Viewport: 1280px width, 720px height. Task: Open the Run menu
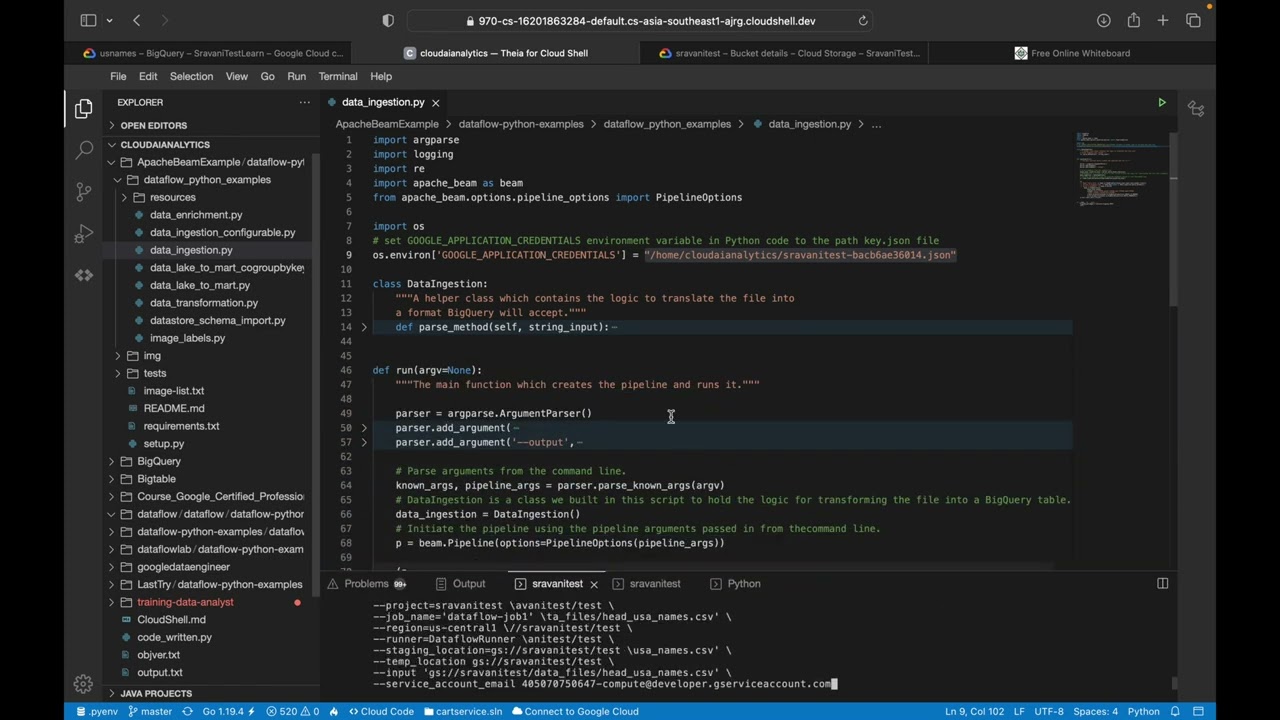pos(297,76)
